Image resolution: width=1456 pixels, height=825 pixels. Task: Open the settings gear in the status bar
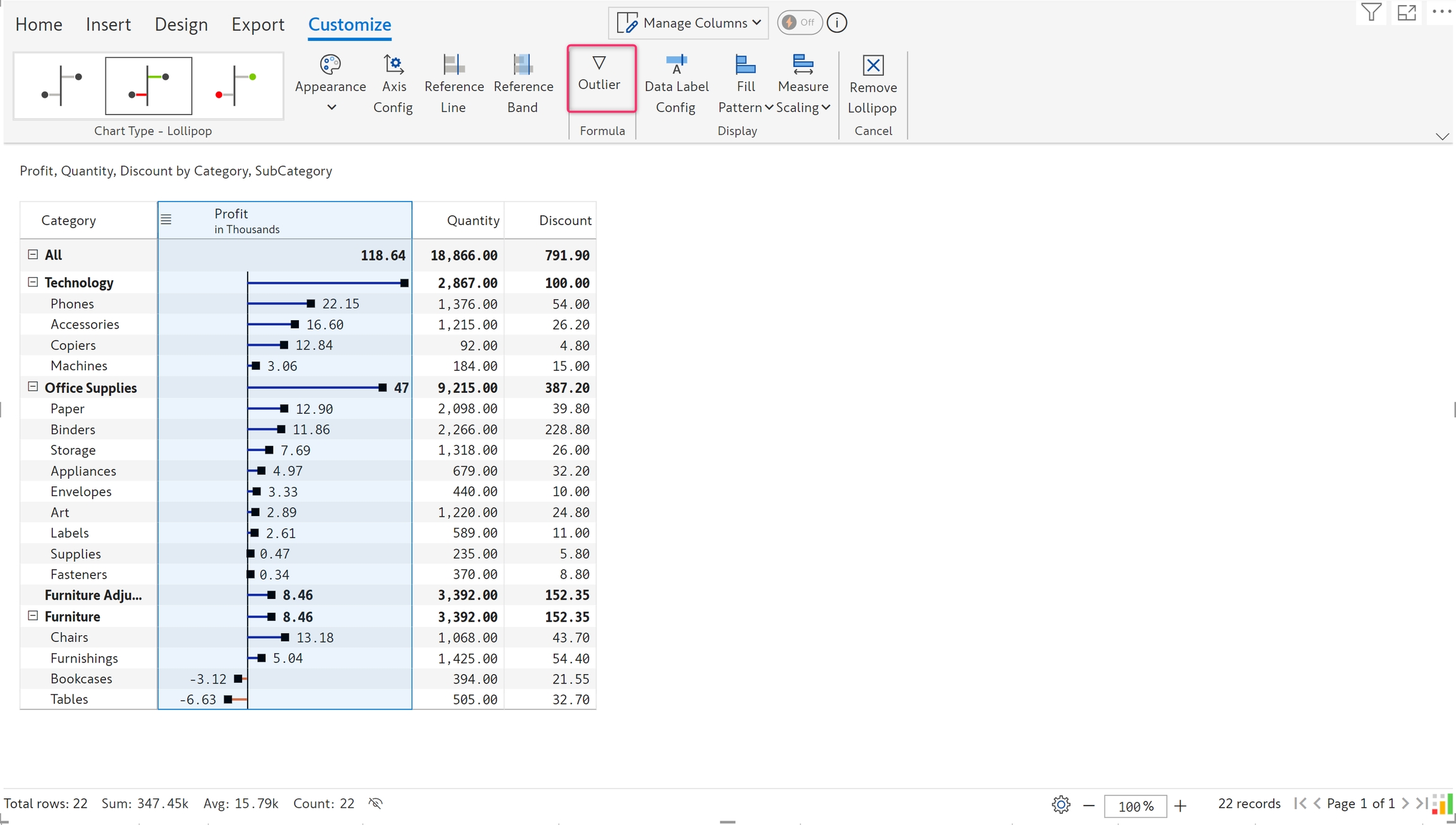tap(1060, 805)
